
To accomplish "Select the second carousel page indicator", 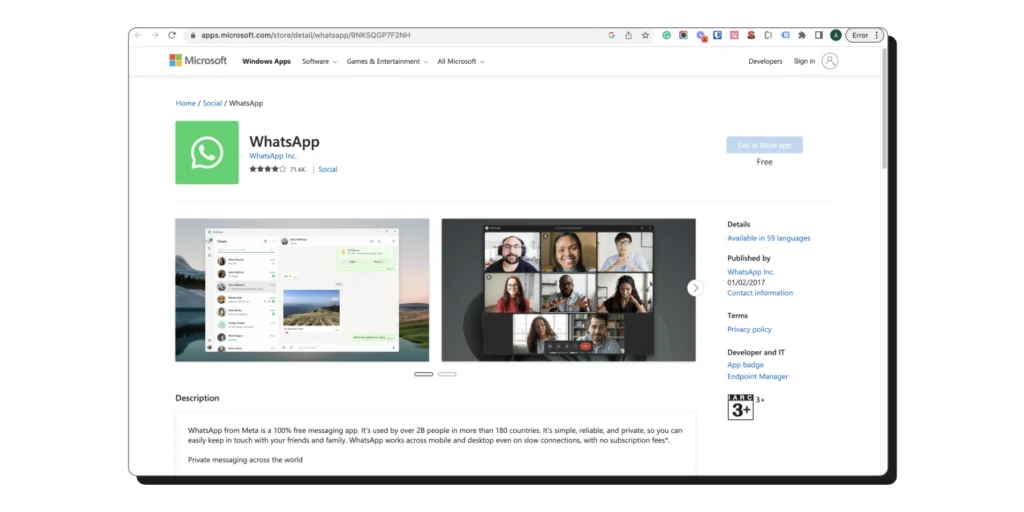I will pyautogui.click(x=447, y=374).
